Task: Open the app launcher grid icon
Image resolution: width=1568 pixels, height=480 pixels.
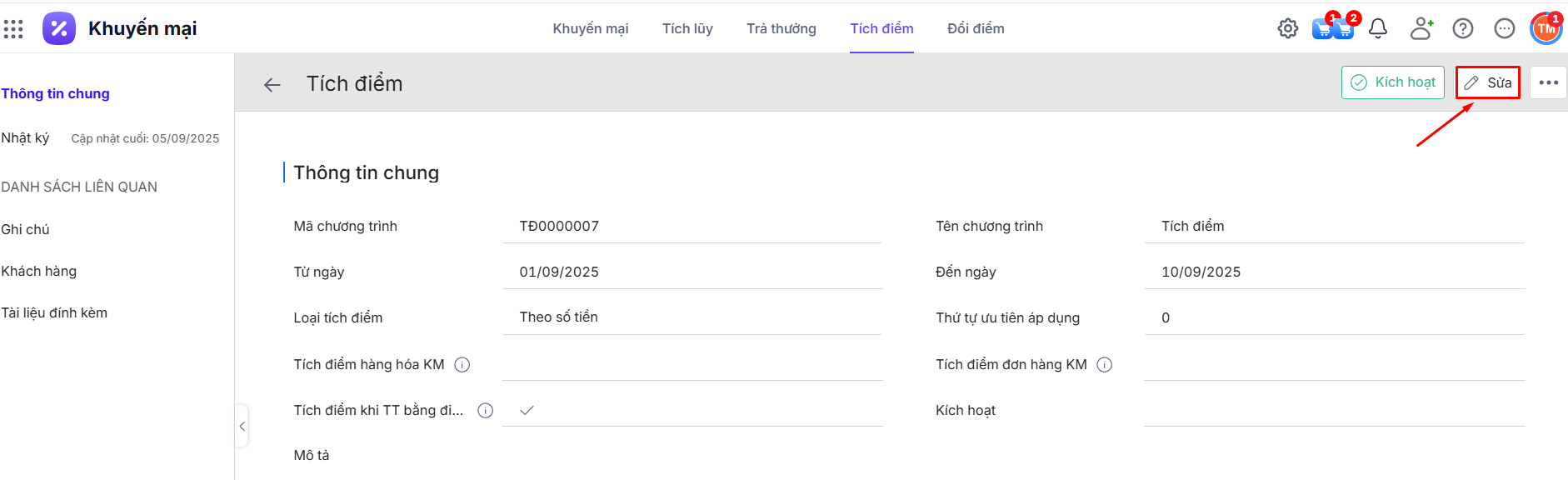Action: [x=13, y=29]
